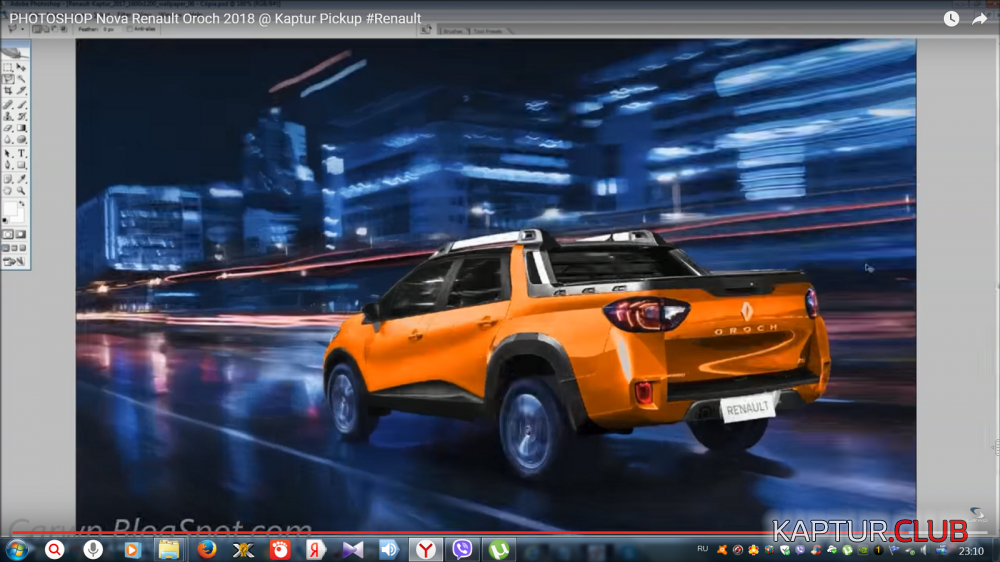Pick the Eraser tool in toolbox
The image size is (1000, 562).
pyautogui.click(x=8, y=128)
